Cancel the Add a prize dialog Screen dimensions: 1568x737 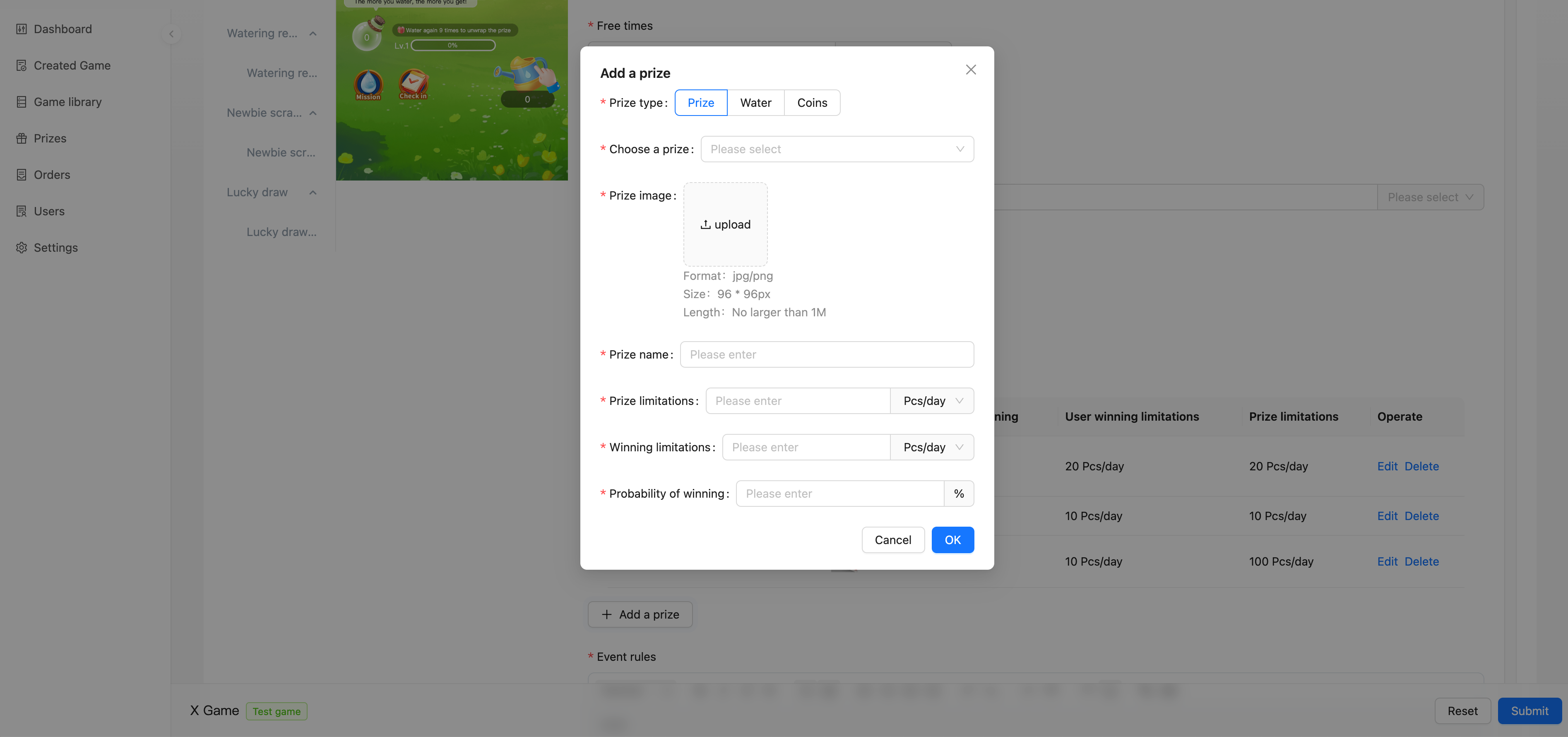click(x=892, y=540)
